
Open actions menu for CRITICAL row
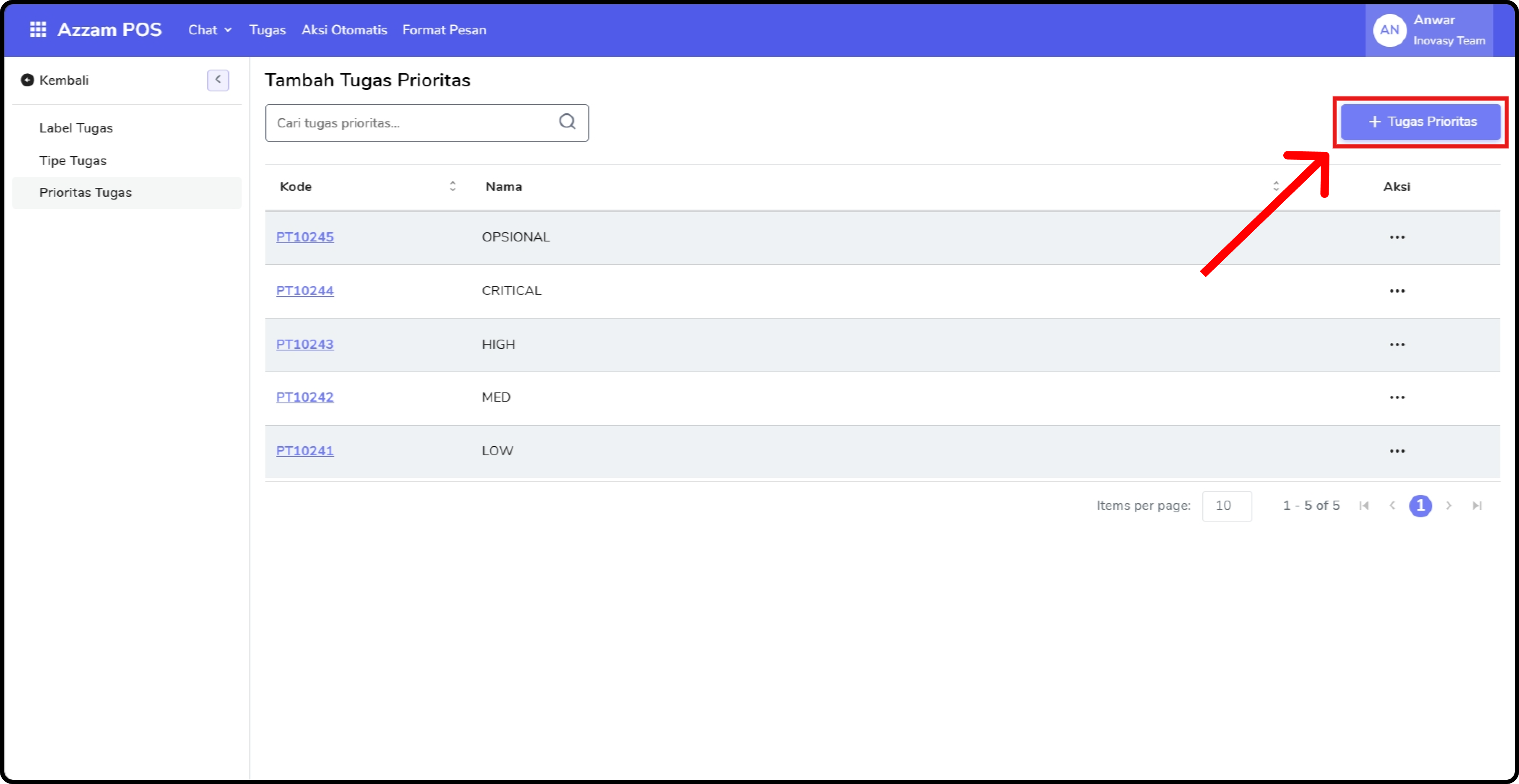point(1397,291)
